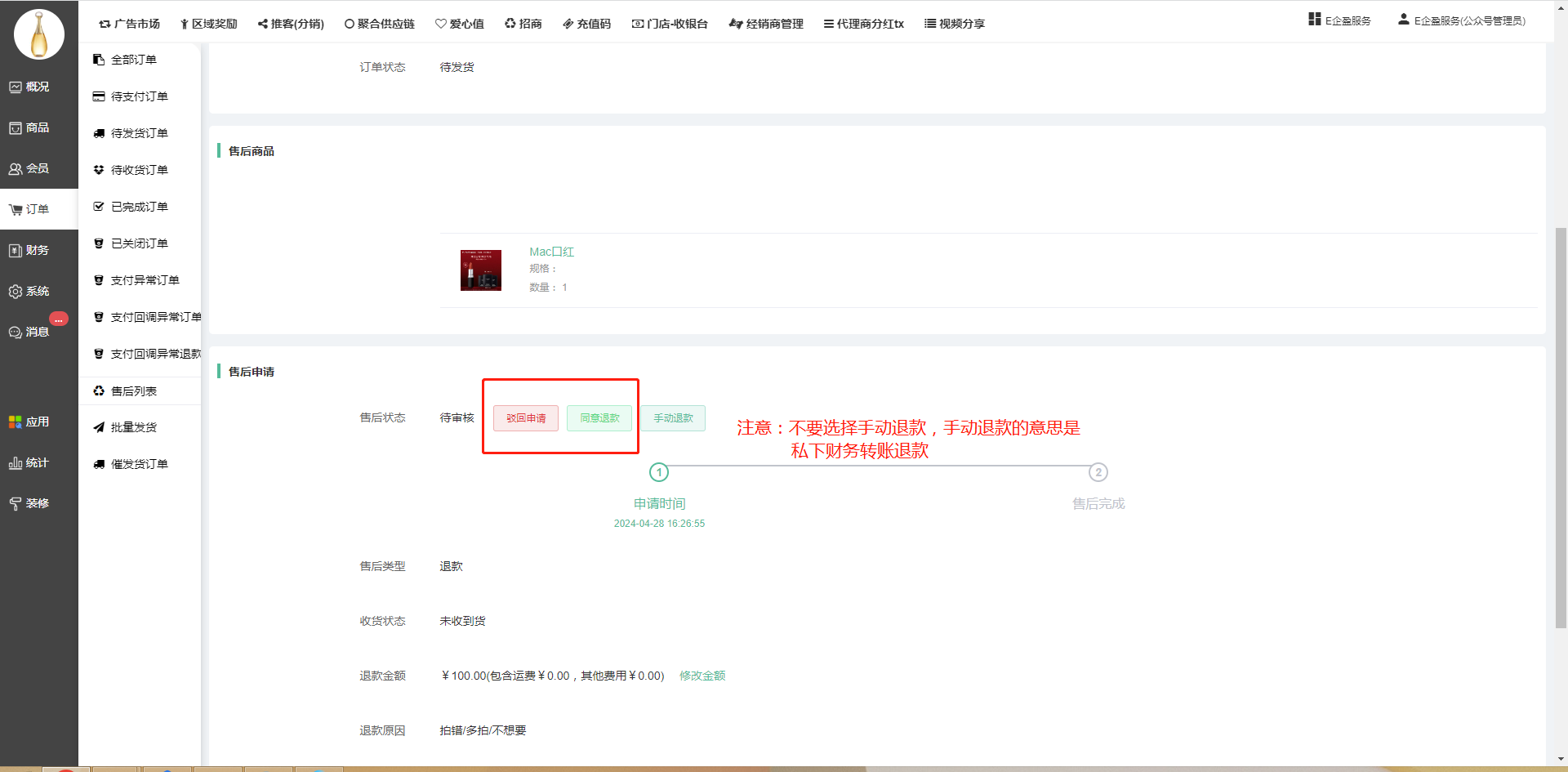
Task: Open the 消息 messages section
Action: pyautogui.click(x=29, y=332)
